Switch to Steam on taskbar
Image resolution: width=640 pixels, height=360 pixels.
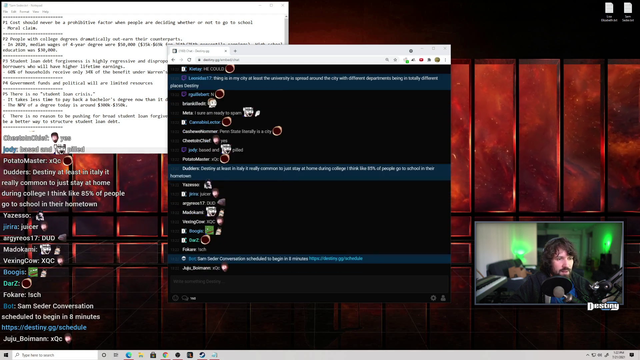pyautogui.click(x=202, y=355)
